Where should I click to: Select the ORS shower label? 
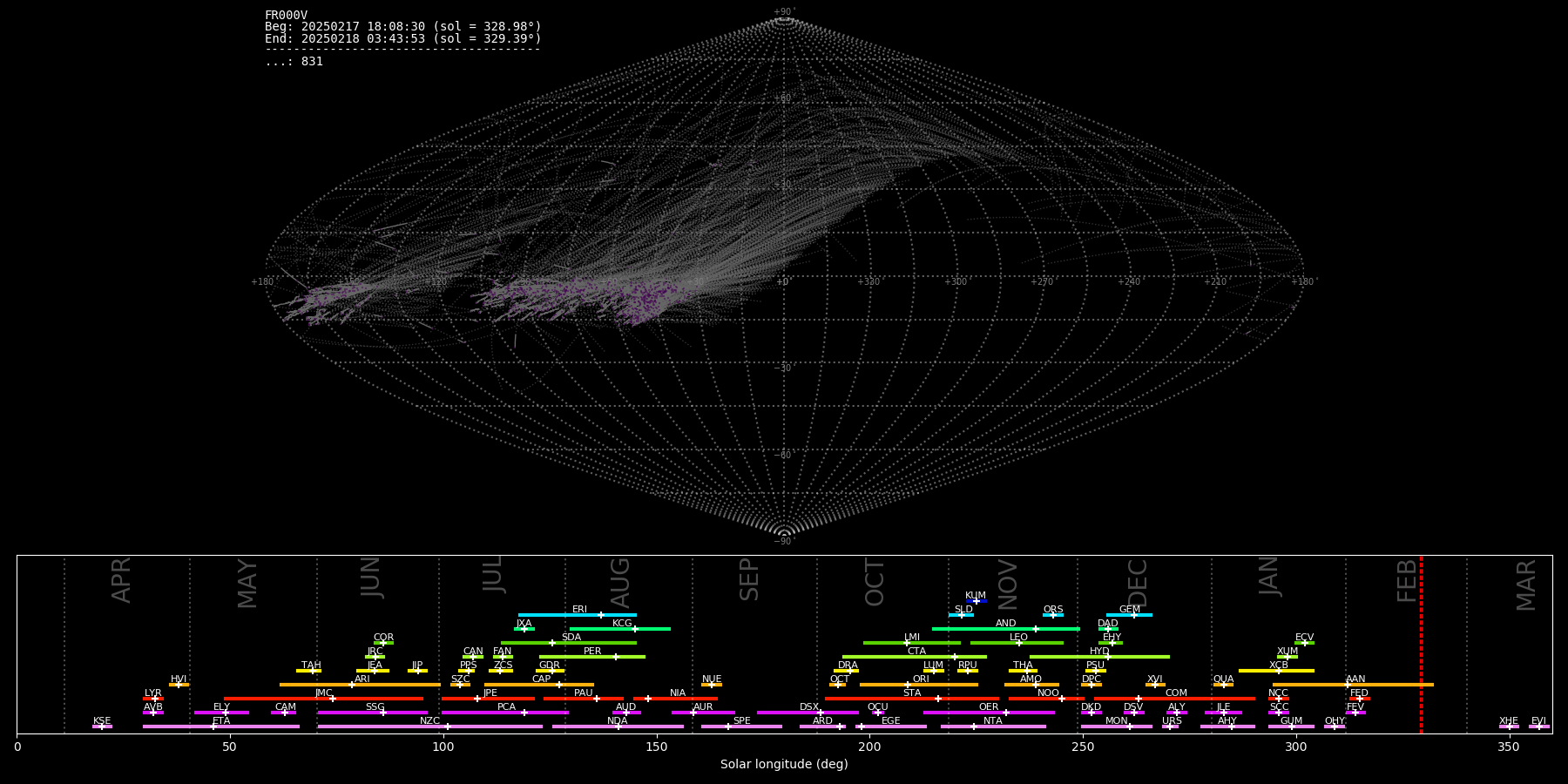coord(1053,609)
